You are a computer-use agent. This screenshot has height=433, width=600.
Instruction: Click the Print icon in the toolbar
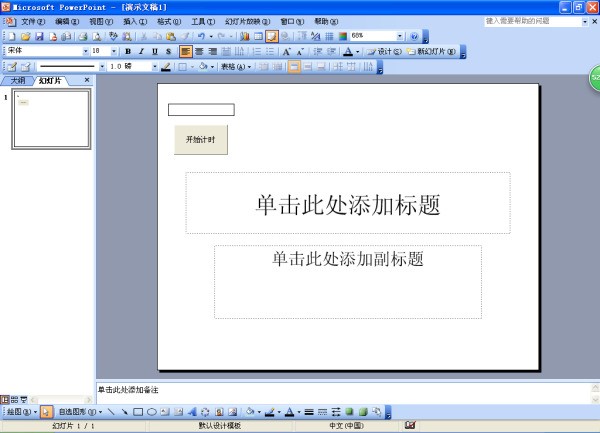[83, 36]
